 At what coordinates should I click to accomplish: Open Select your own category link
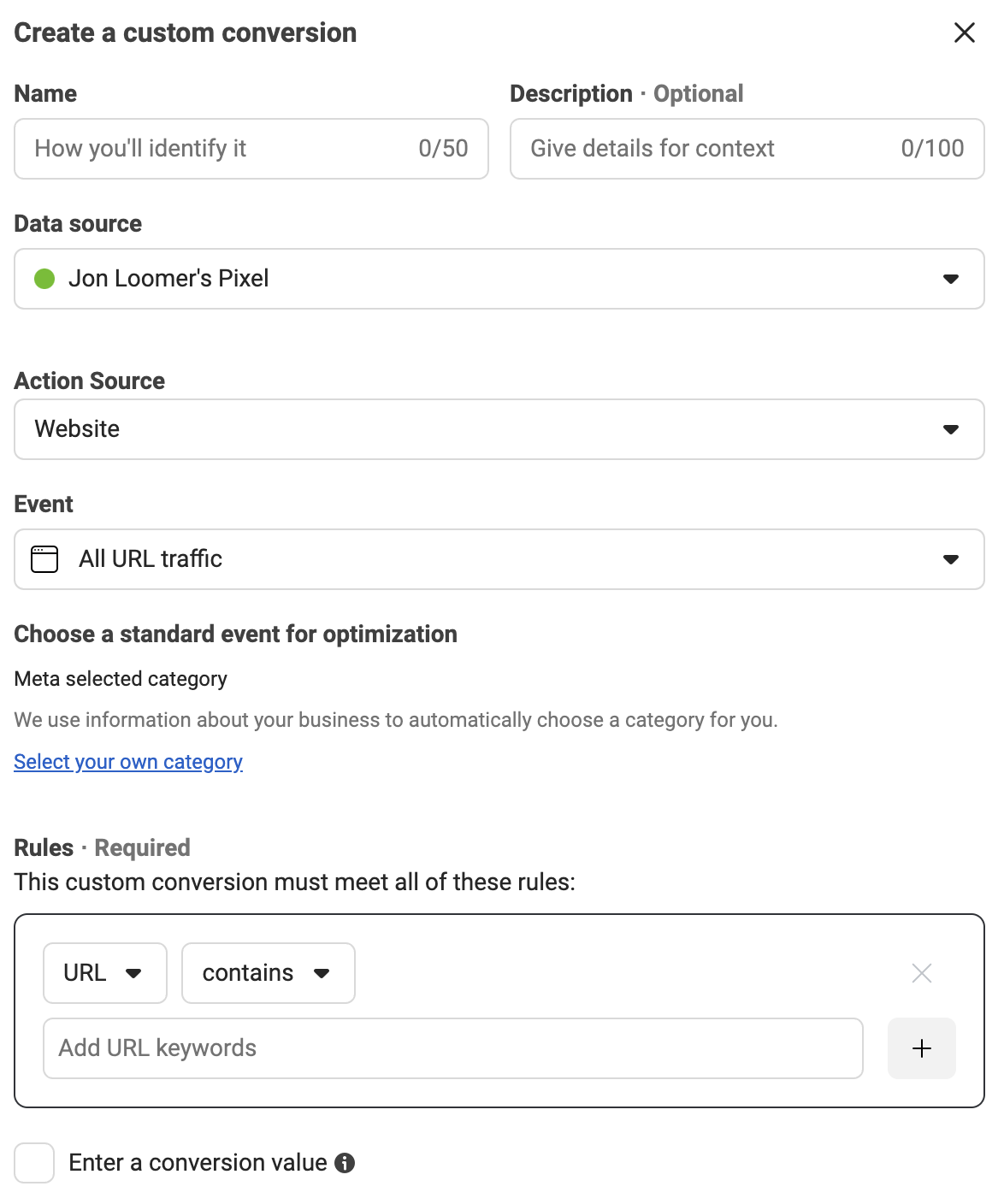(127, 761)
